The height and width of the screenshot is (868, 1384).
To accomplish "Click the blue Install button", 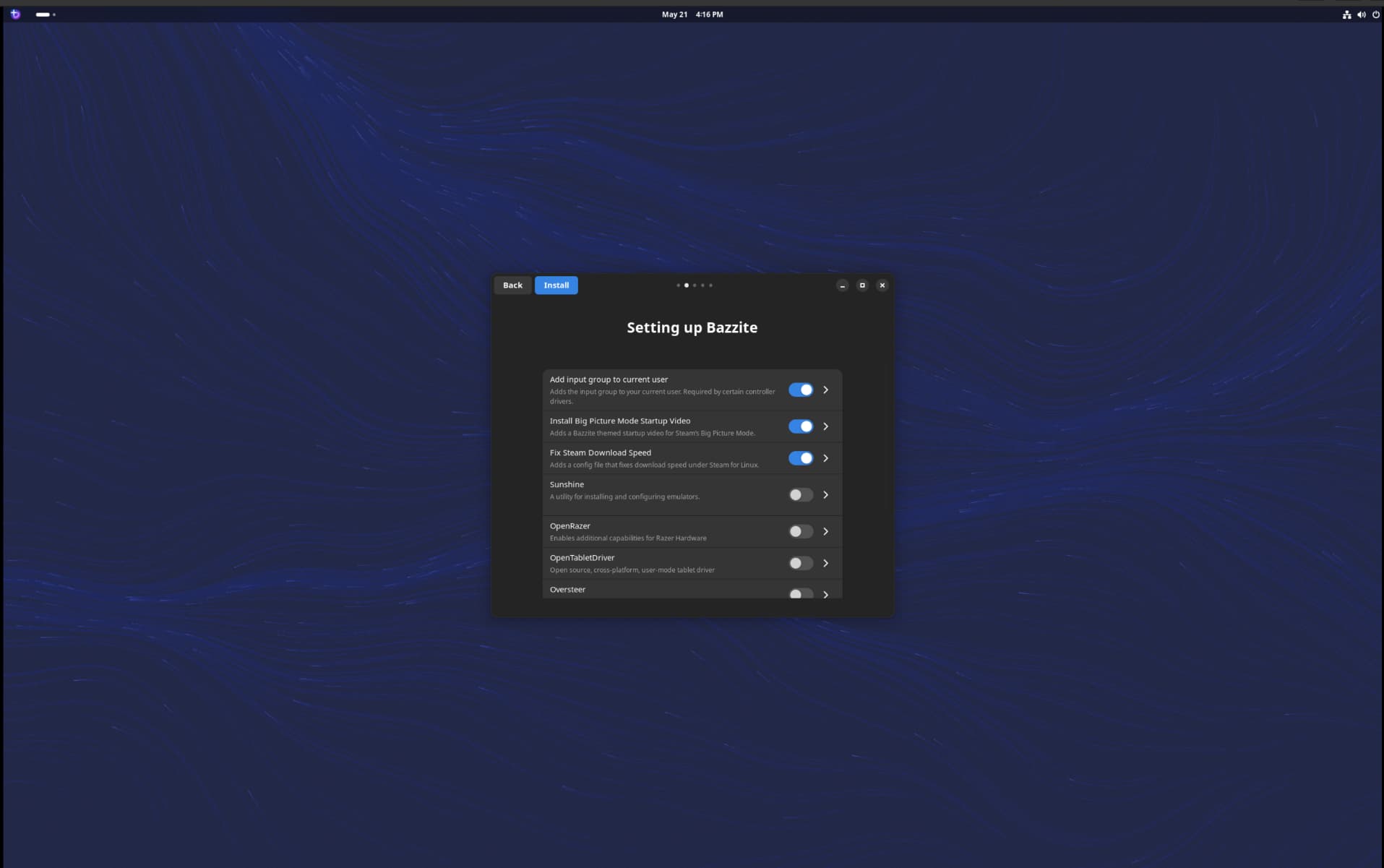I will pos(556,285).
